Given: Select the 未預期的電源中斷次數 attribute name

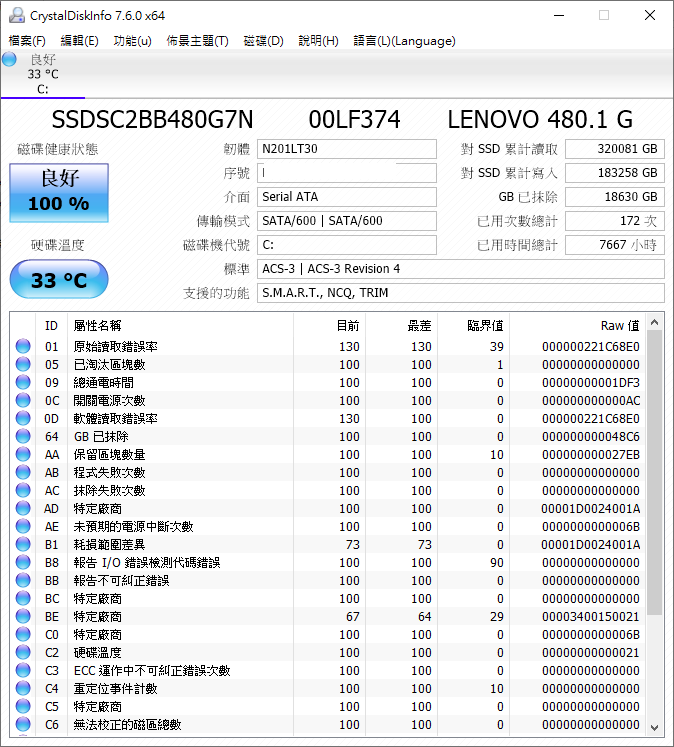Looking at the screenshot, I should coord(133,526).
